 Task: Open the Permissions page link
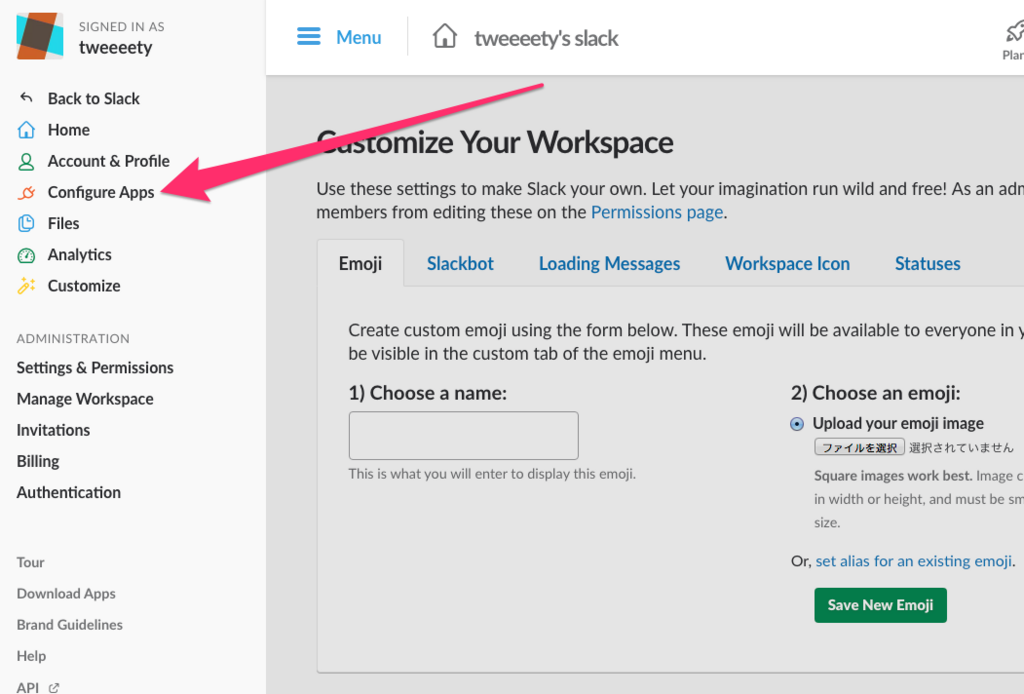[x=656, y=212]
